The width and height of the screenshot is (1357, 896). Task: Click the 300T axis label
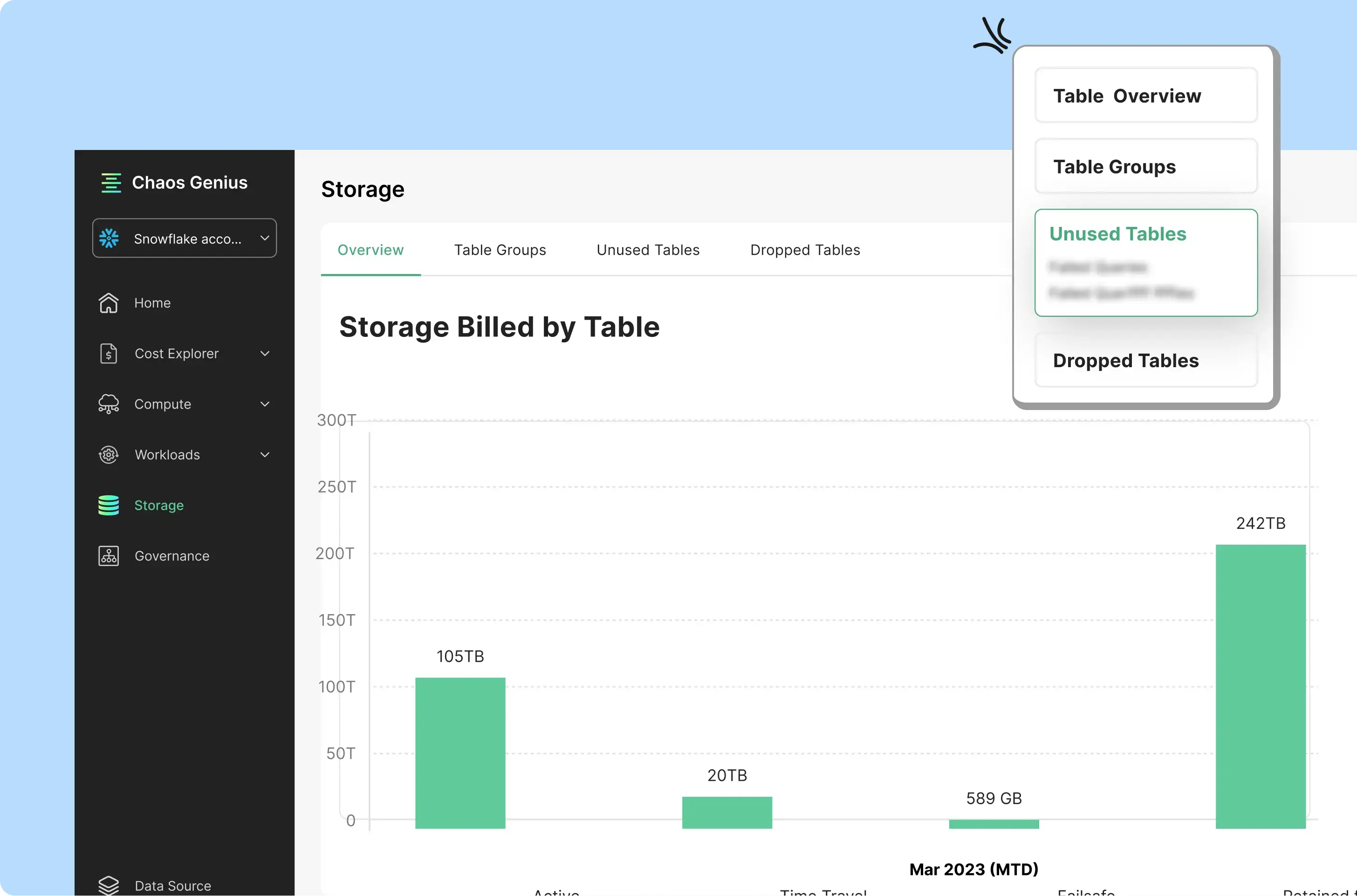(336, 421)
